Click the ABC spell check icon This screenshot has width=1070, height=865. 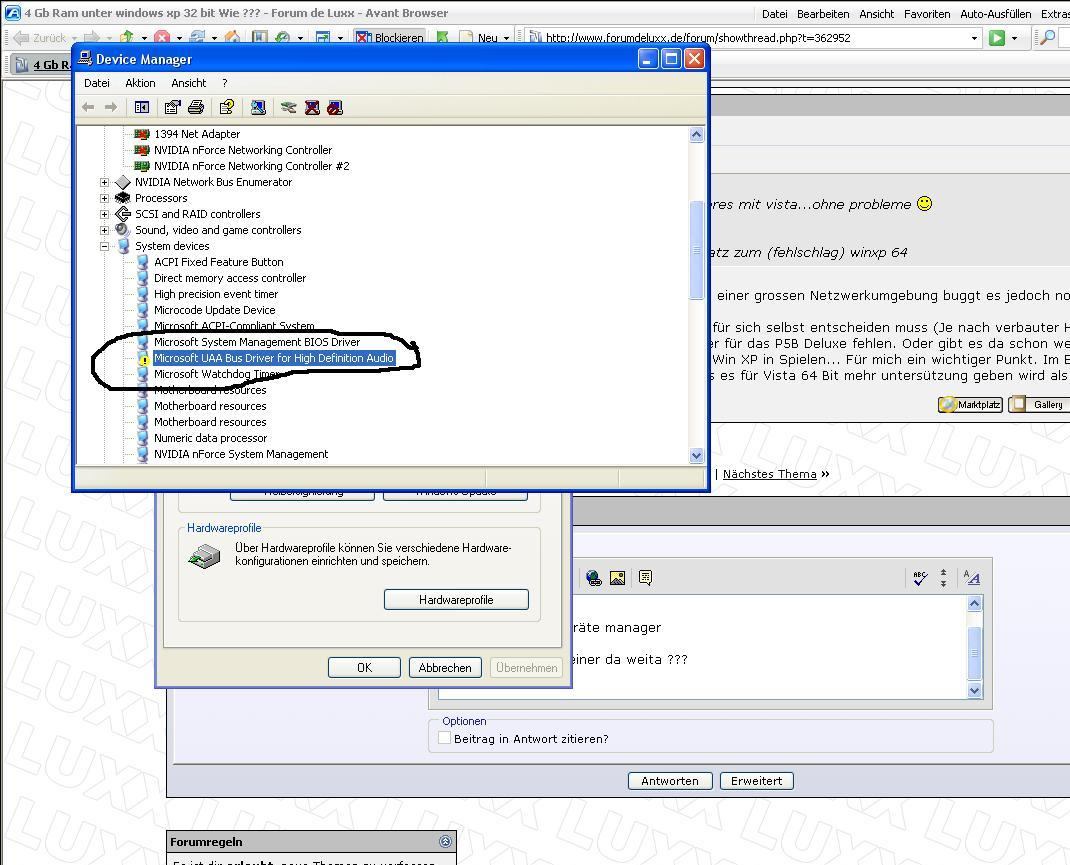(x=920, y=578)
